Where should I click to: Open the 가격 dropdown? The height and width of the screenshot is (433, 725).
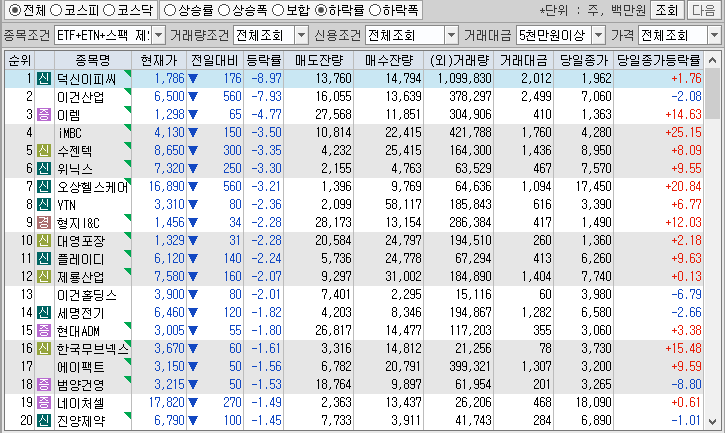tap(714, 35)
